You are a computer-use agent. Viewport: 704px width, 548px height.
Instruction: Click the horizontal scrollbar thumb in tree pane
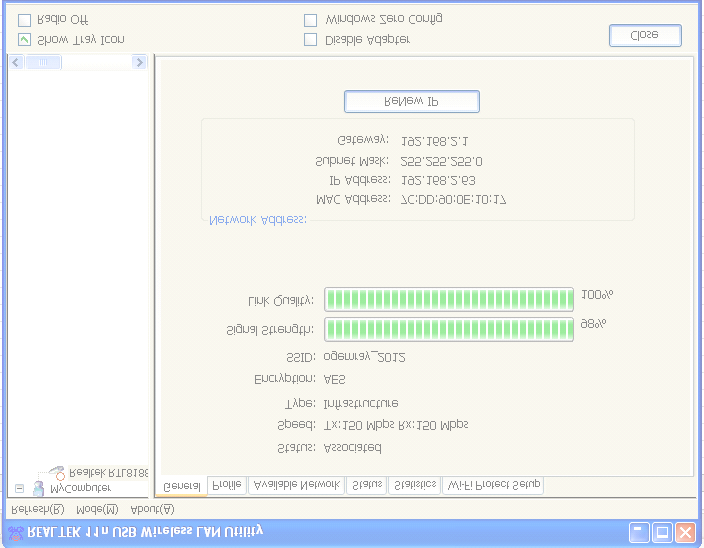point(43,62)
